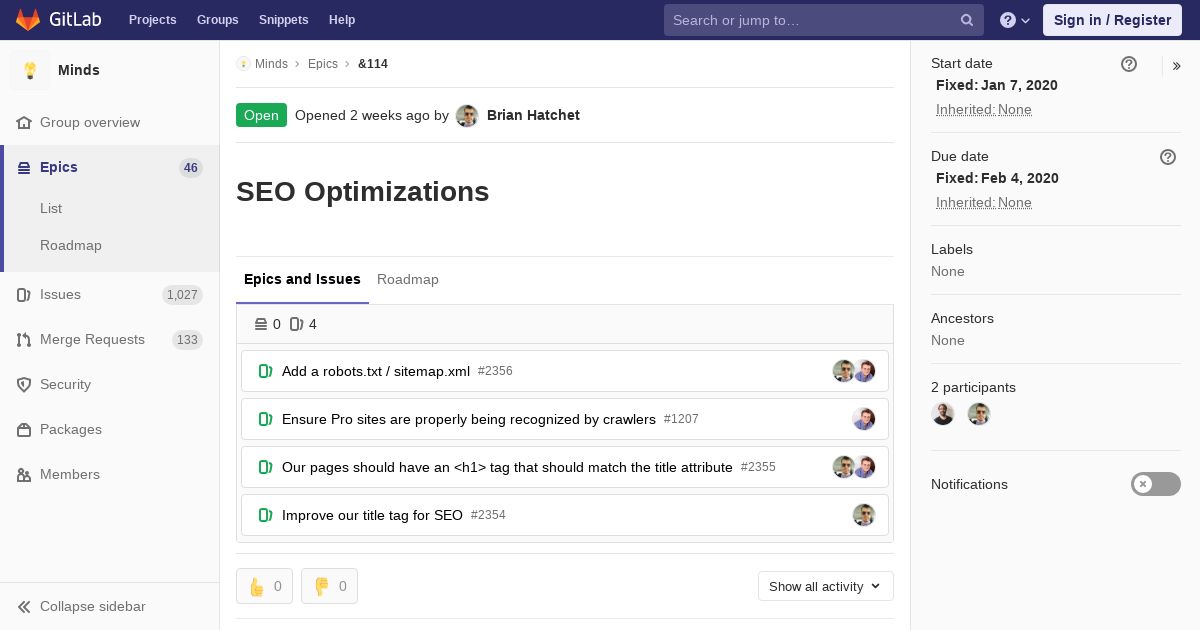The image size is (1200, 630).
Task: Open the Show all activity dropdown
Action: (x=826, y=586)
